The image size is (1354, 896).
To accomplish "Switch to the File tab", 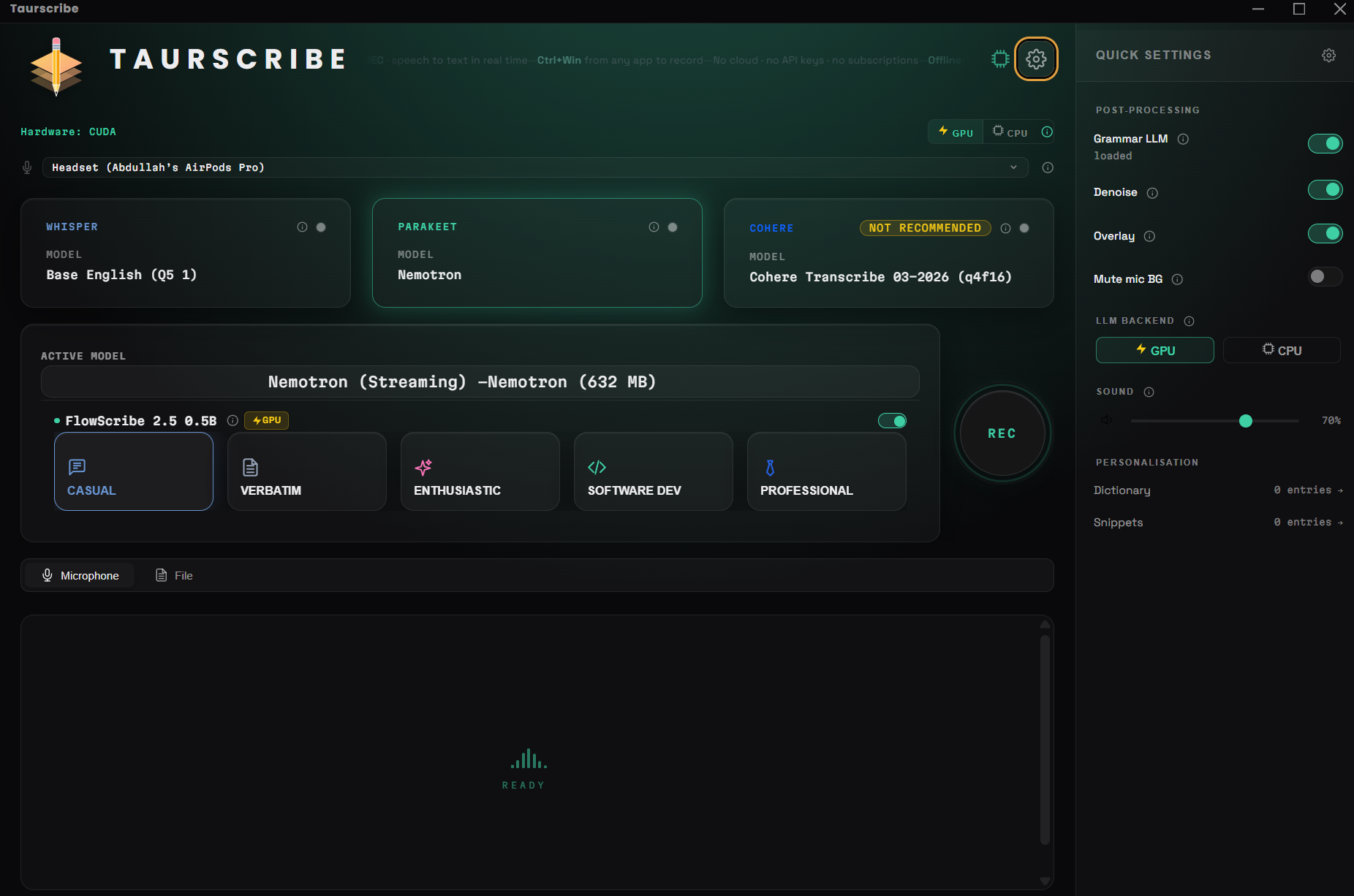I will pyautogui.click(x=174, y=576).
